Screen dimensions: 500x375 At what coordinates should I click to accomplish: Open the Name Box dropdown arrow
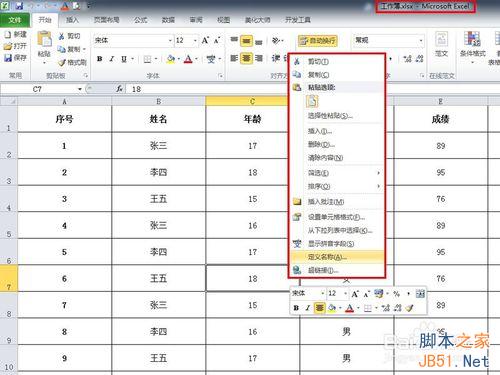(80, 89)
